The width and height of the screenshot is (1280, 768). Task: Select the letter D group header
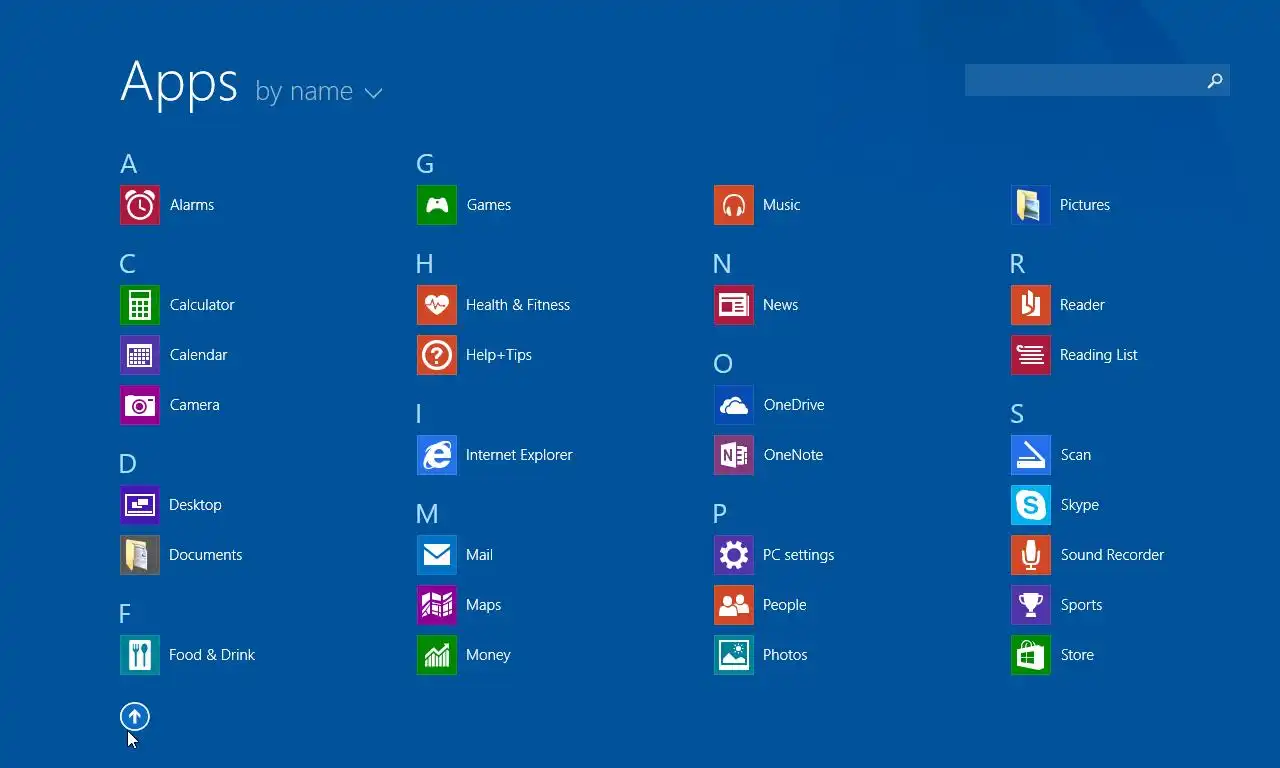[127, 464]
